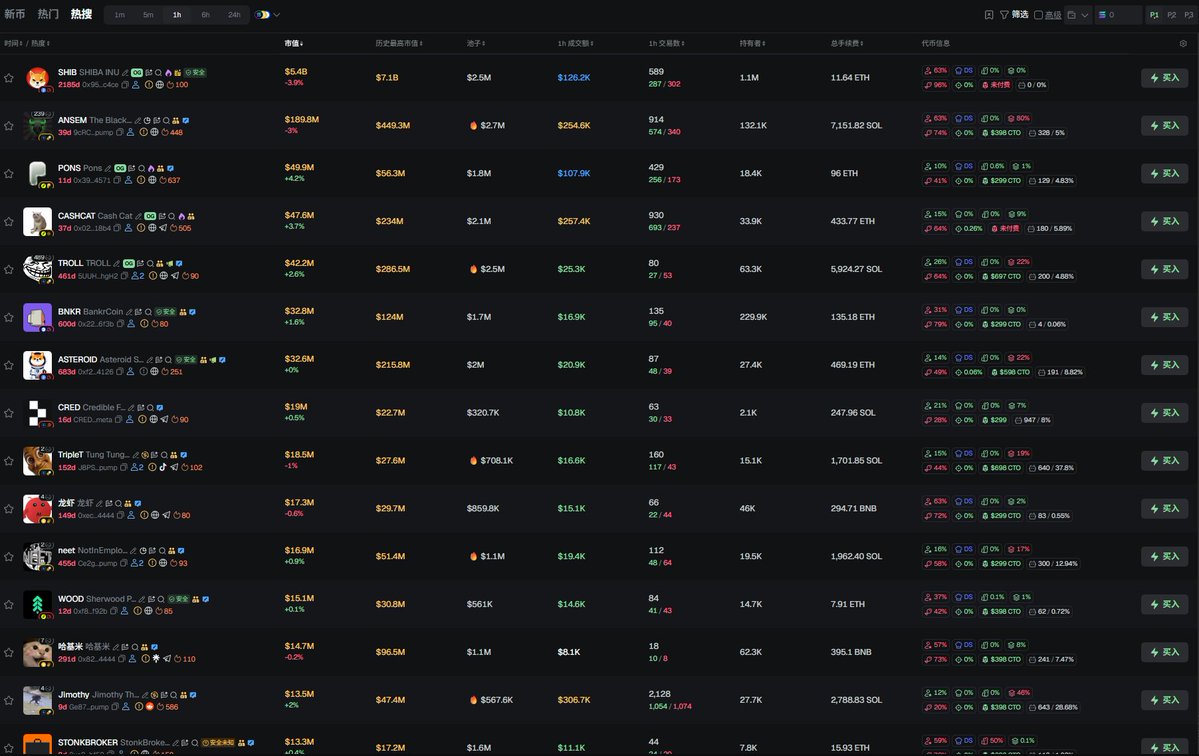Open the SHIB token logo

(37, 78)
